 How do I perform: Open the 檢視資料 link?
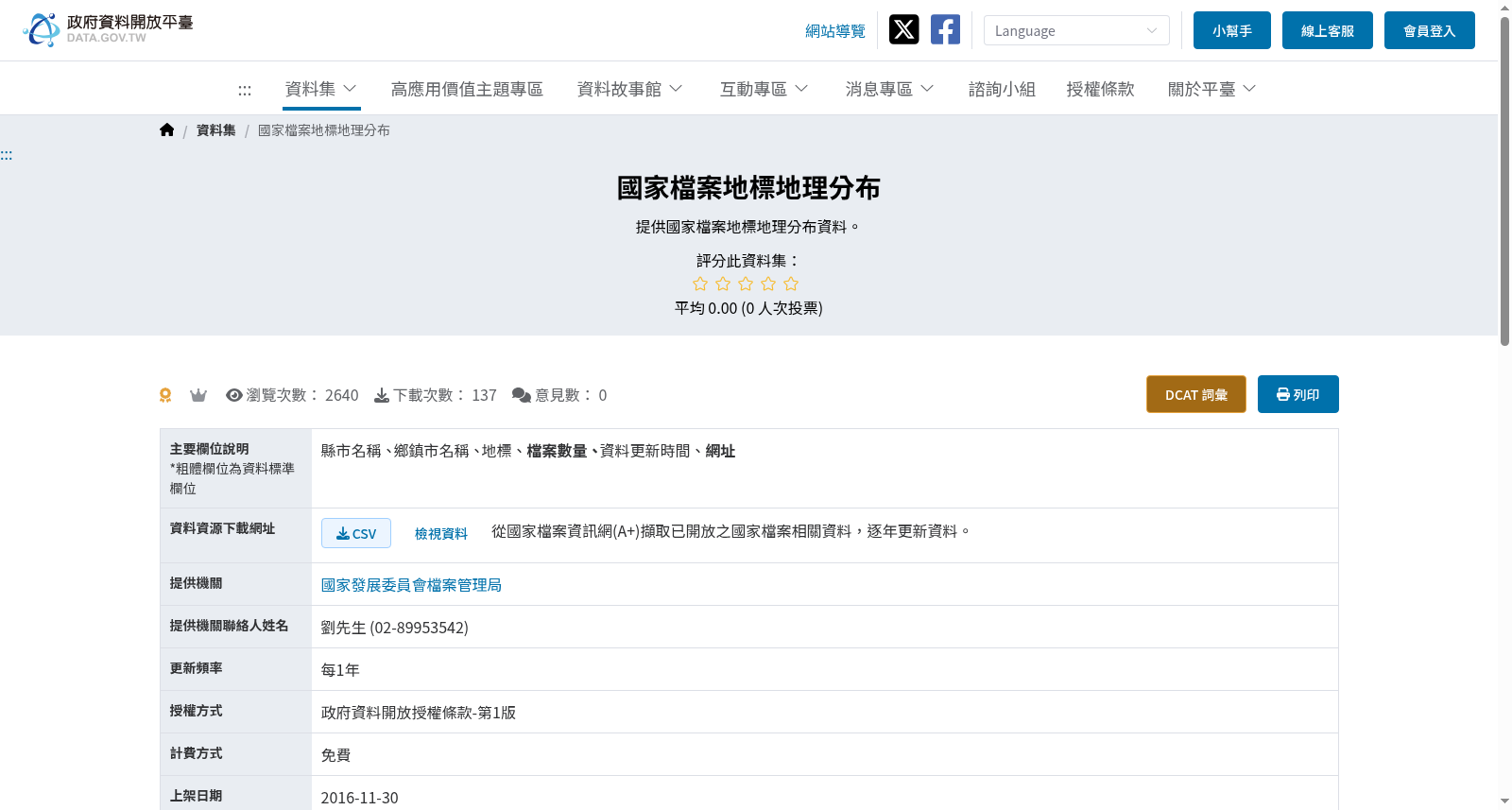tap(441, 534)
